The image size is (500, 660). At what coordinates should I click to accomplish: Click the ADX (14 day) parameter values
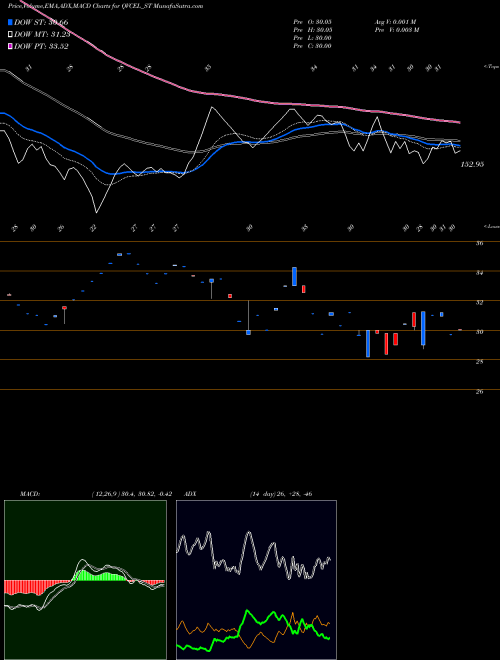281,494
